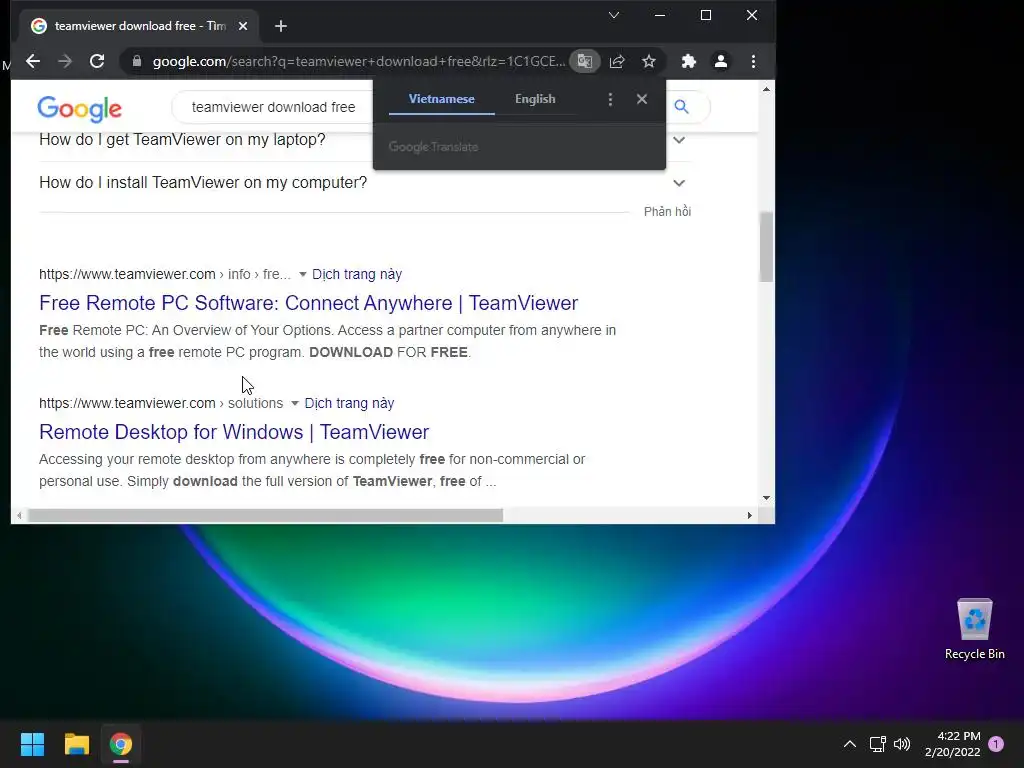Screen dimensions: 1024x768
Task: Open Chrome's three-dot main menu
Action: point(753,61)
